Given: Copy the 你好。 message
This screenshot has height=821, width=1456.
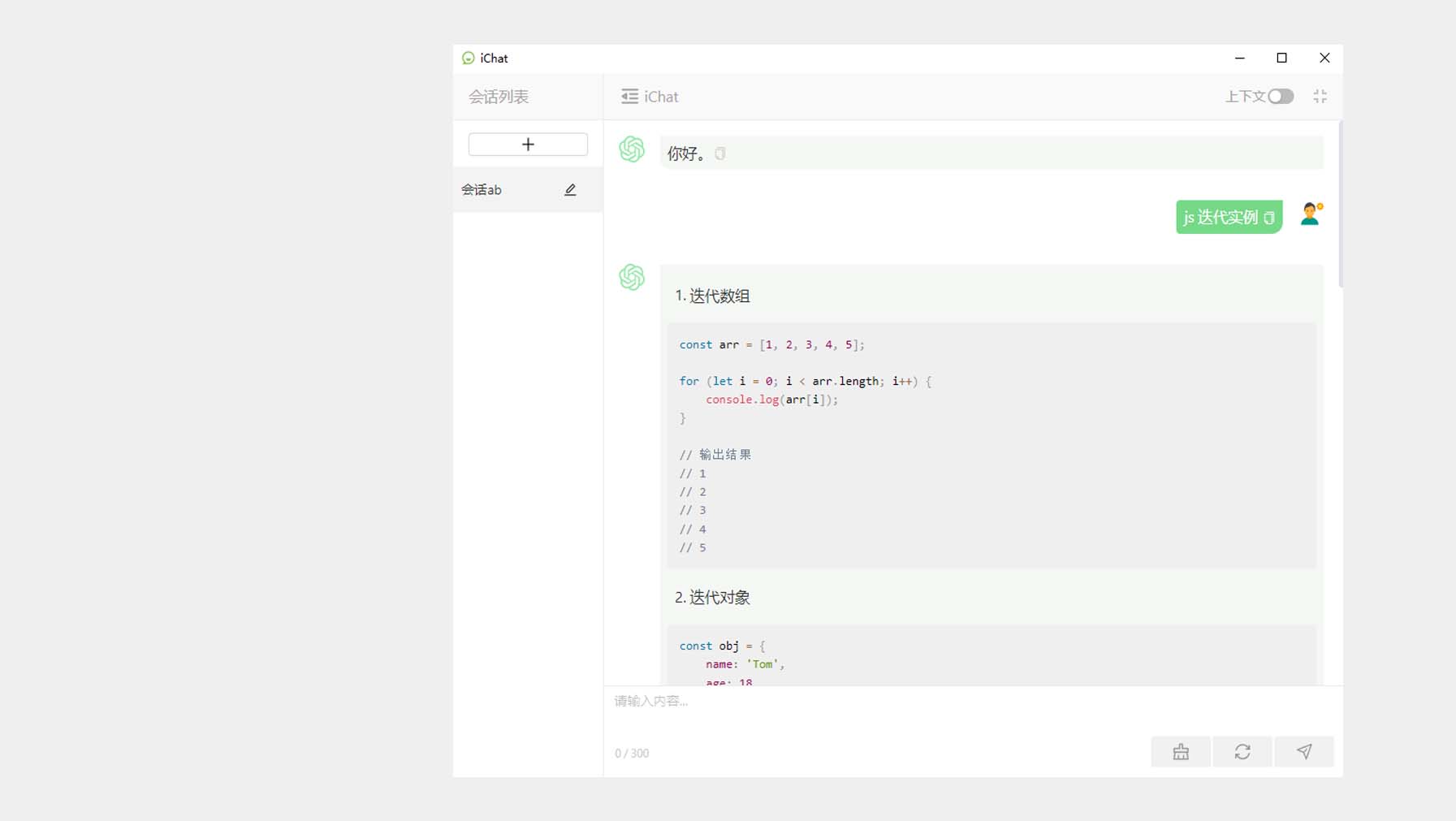Looking at the screenshot, I should click(x=720, y=153).
